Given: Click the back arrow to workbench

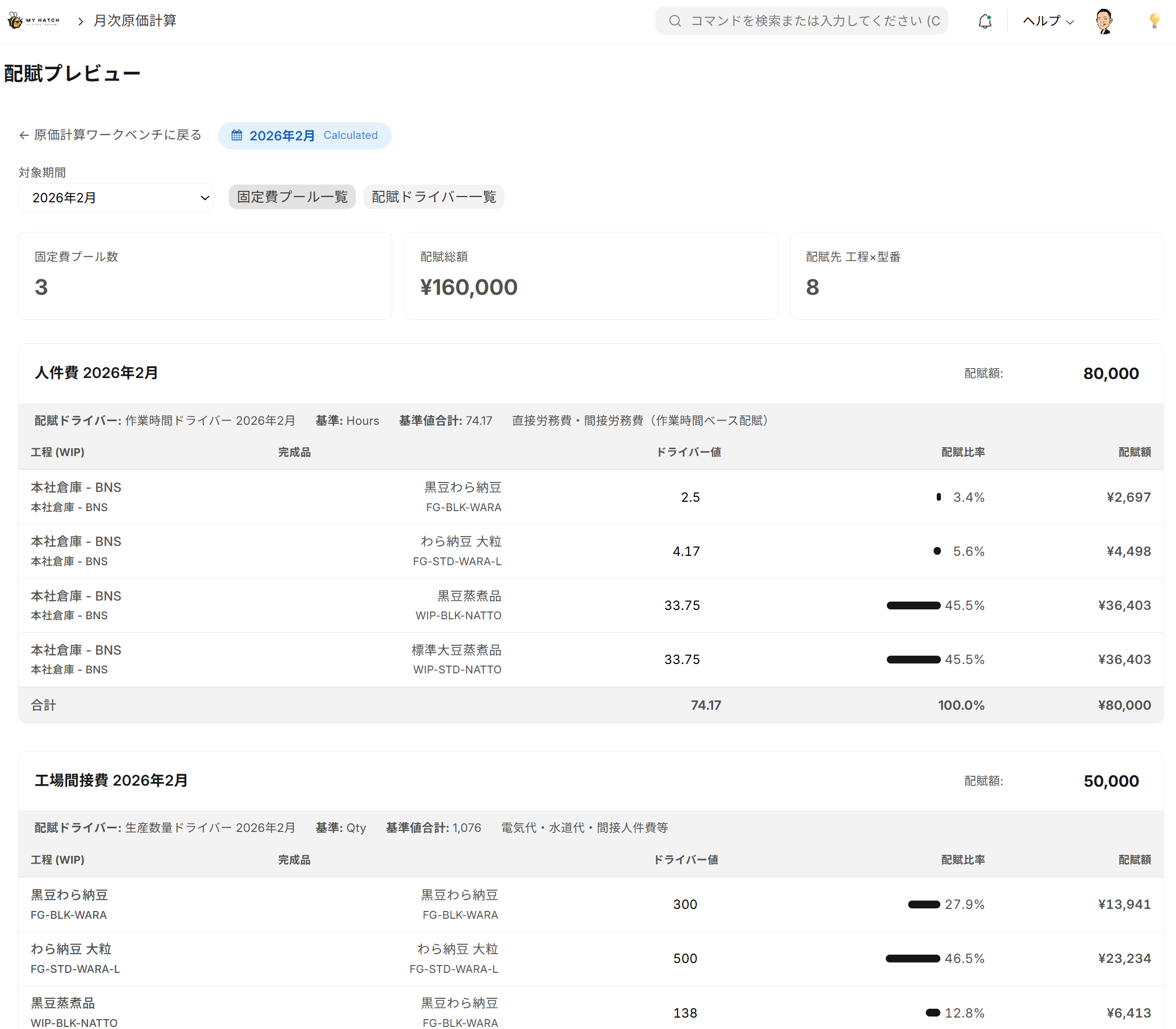Looking at the screenshot, I should coord(23,136).
